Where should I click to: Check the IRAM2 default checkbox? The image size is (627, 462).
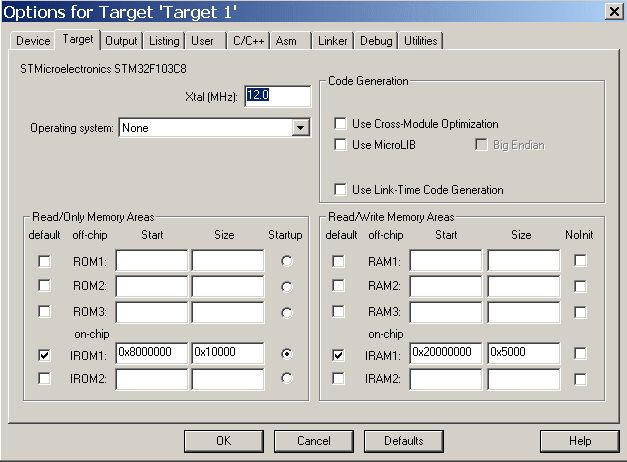click(338, 378)
